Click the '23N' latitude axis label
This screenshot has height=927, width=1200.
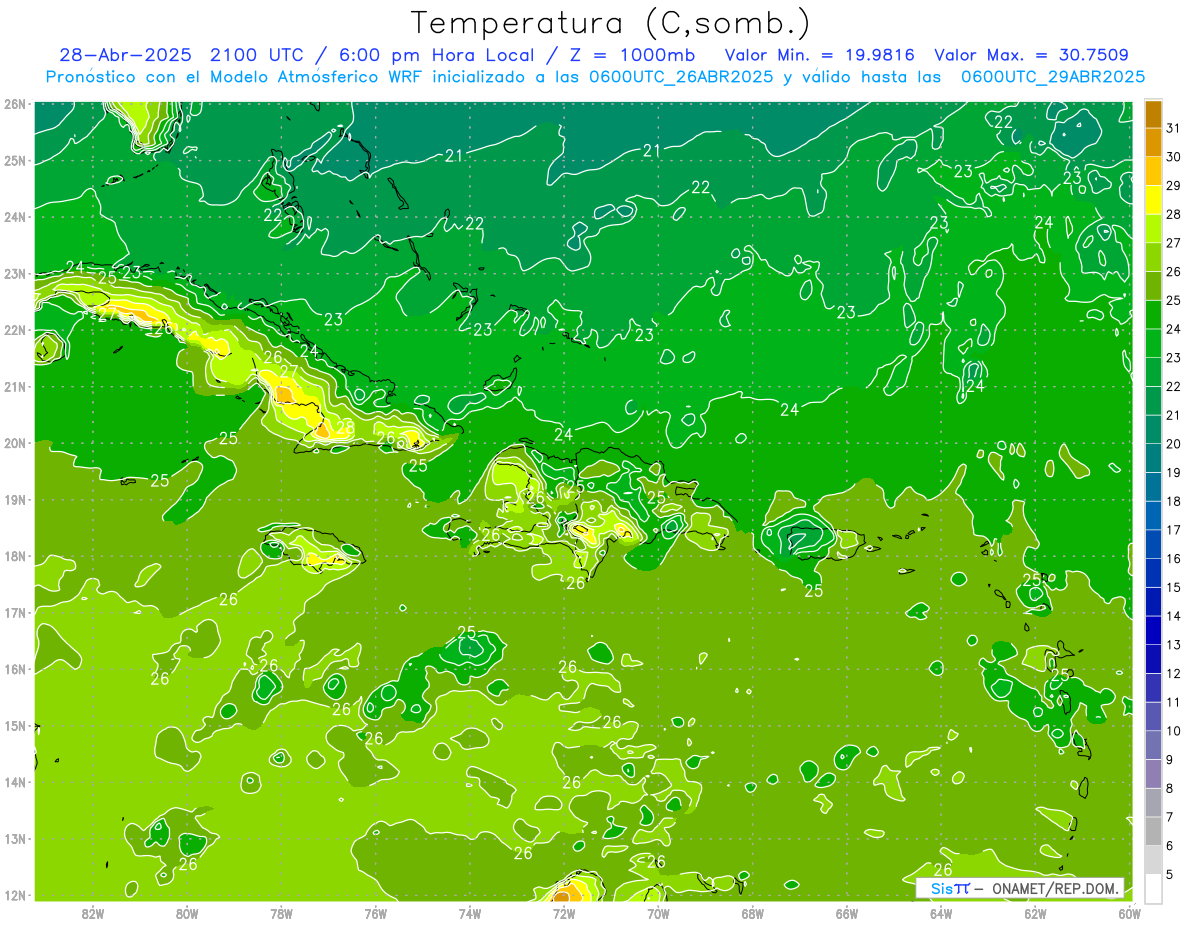click(x=16, y=273)
